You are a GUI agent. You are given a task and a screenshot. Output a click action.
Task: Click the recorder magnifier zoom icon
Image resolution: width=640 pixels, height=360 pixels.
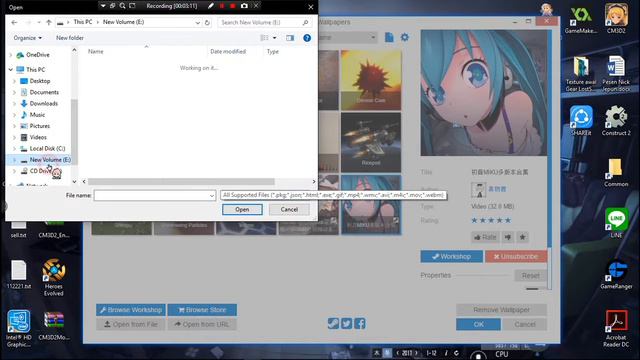click(122, 6)
